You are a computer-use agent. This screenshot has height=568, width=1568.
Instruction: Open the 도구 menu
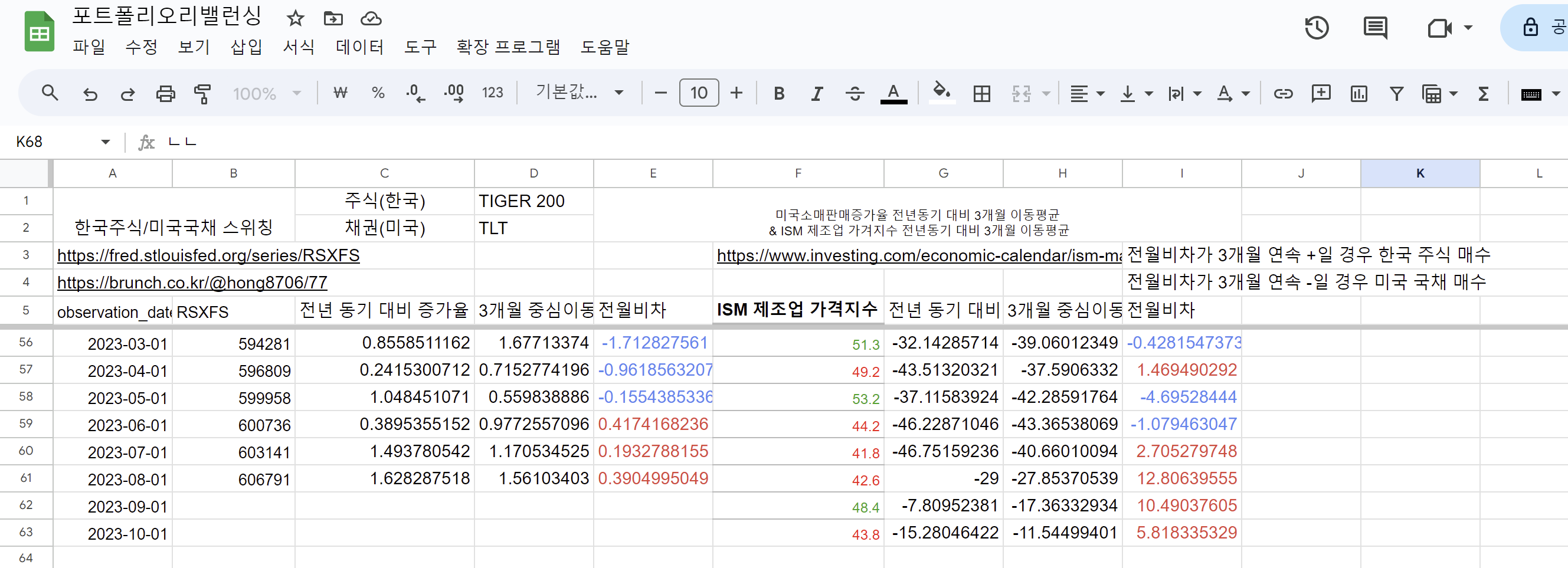coord(420,47)
